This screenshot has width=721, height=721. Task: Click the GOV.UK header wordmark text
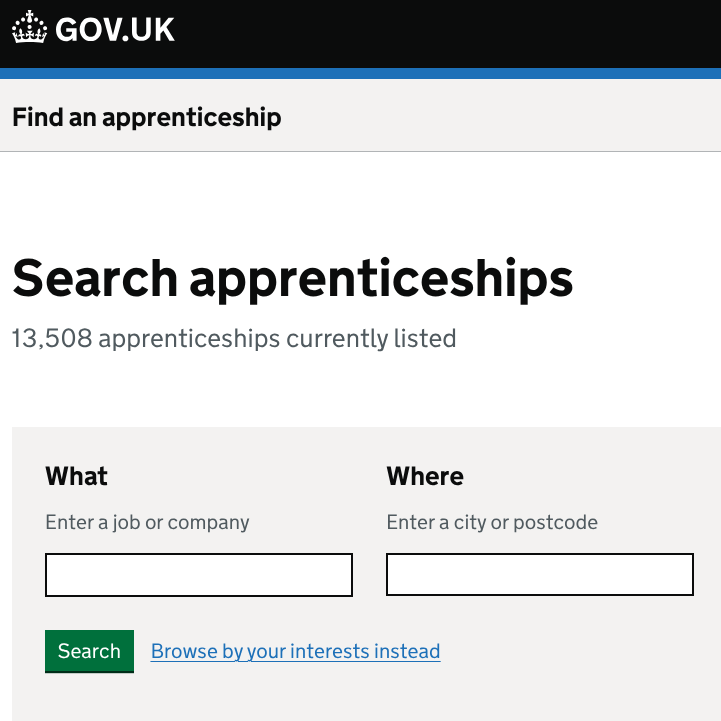click(x=115, y=30)
